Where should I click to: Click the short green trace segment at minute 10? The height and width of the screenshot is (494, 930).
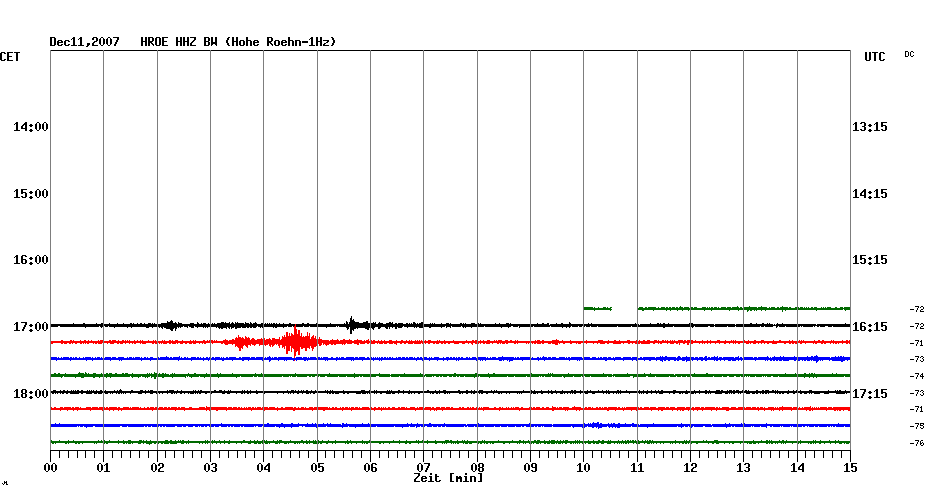click(x=597, y=308)
